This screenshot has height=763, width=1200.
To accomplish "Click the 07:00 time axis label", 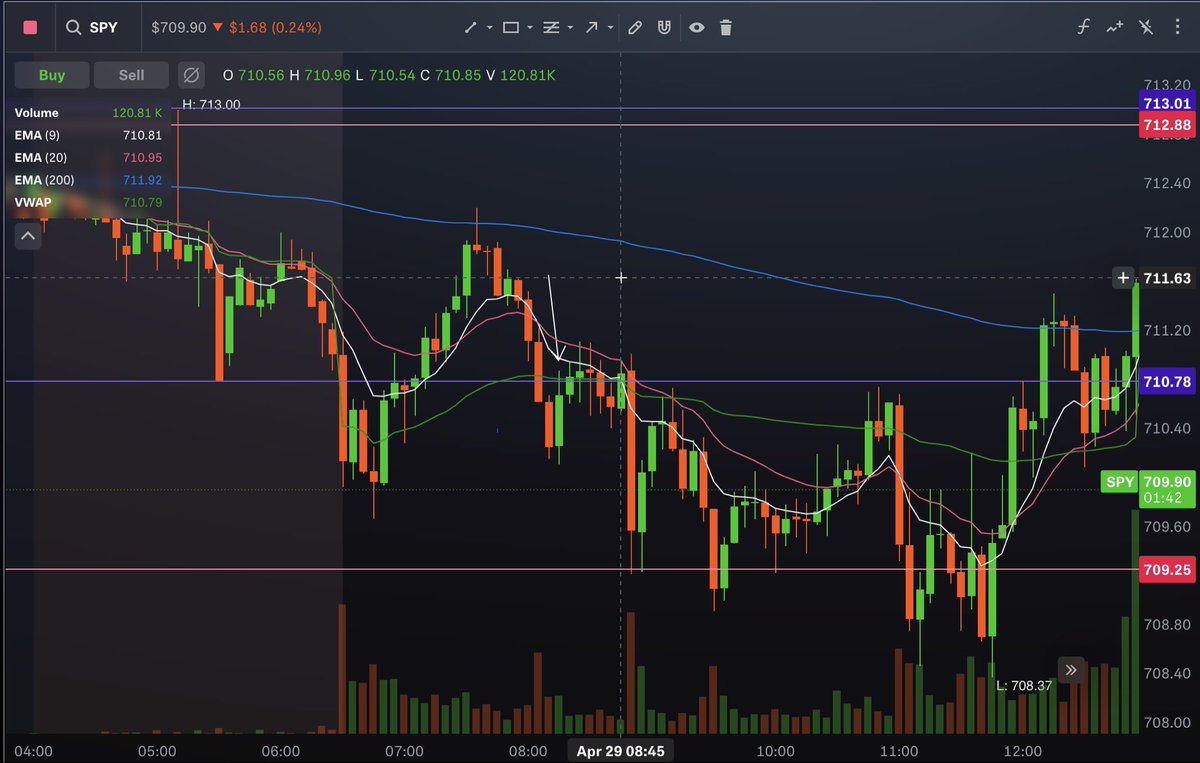I will 404,751.
